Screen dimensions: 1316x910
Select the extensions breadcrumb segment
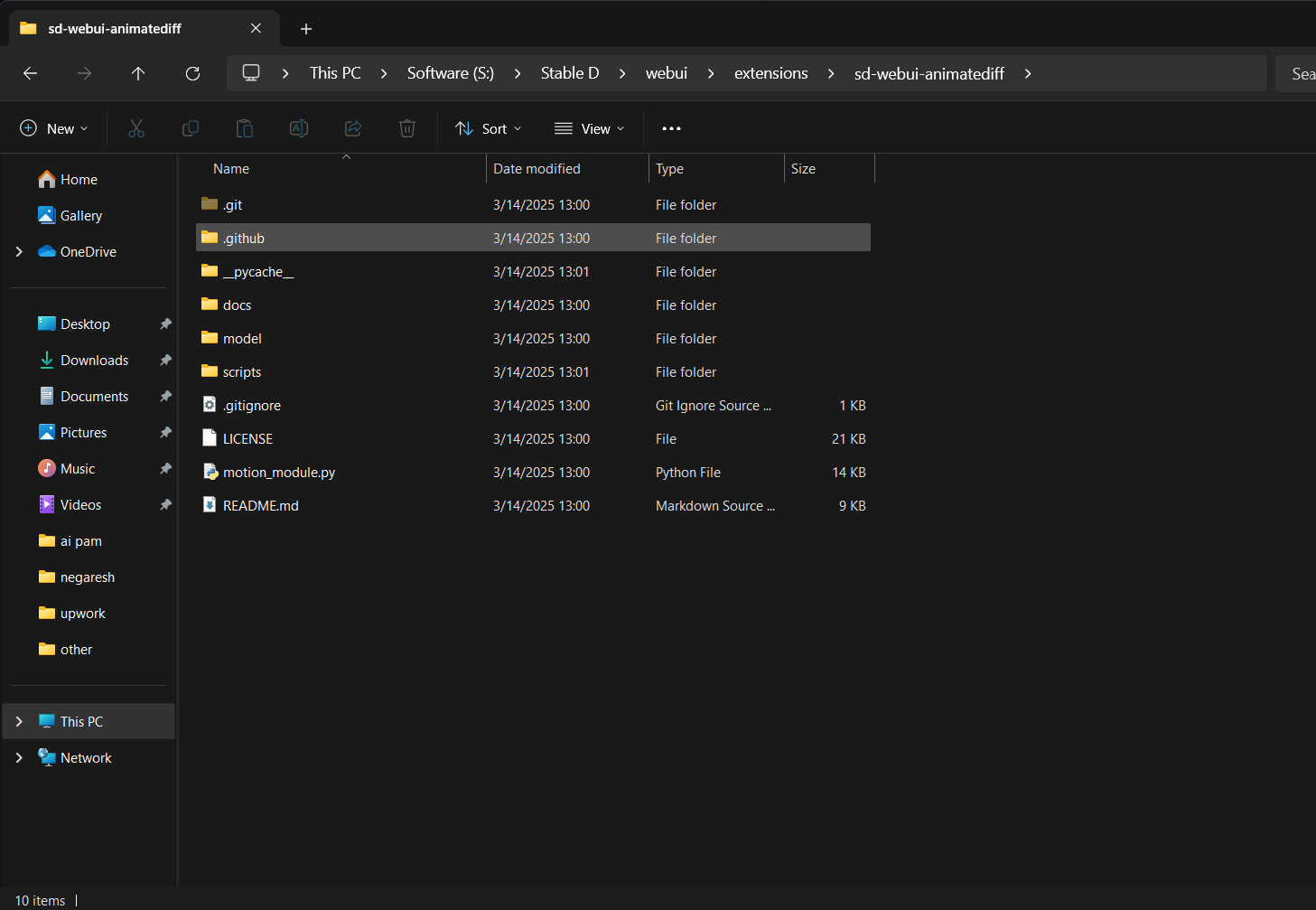(770, 73)
